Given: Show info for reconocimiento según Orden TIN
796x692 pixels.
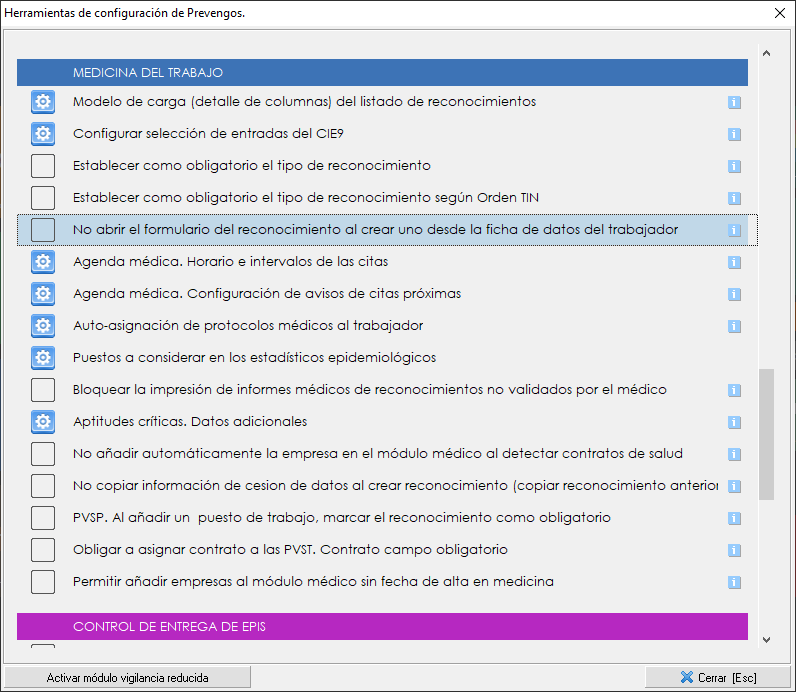Looking at the screenshot, I should tap(734, 198).
